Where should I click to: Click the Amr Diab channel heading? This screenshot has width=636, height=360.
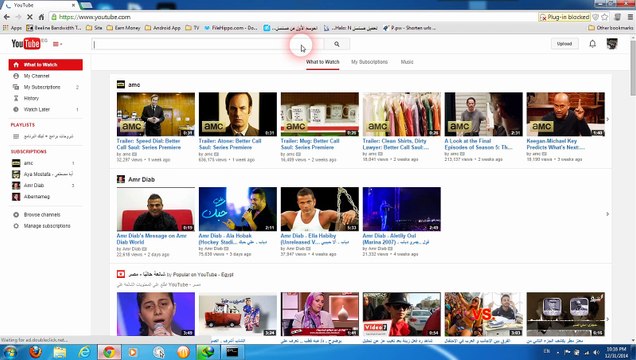[x=142, y=179]
